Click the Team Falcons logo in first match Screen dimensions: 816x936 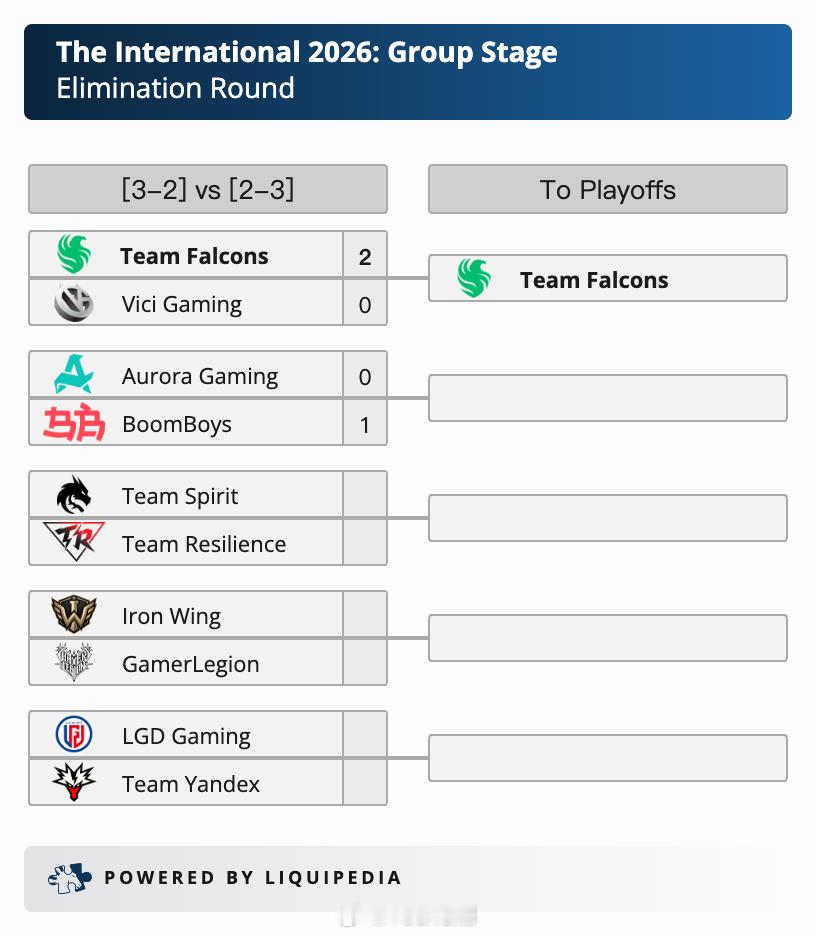73,254
